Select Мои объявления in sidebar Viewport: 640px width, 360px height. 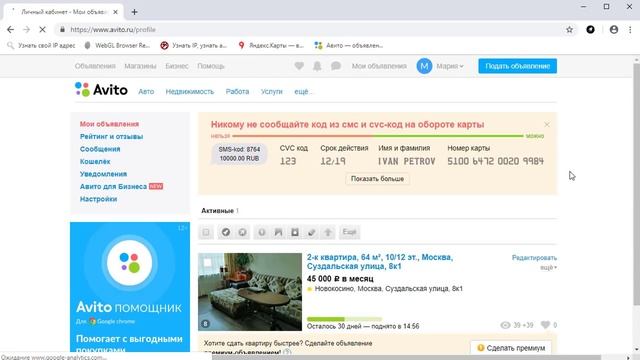109,124
